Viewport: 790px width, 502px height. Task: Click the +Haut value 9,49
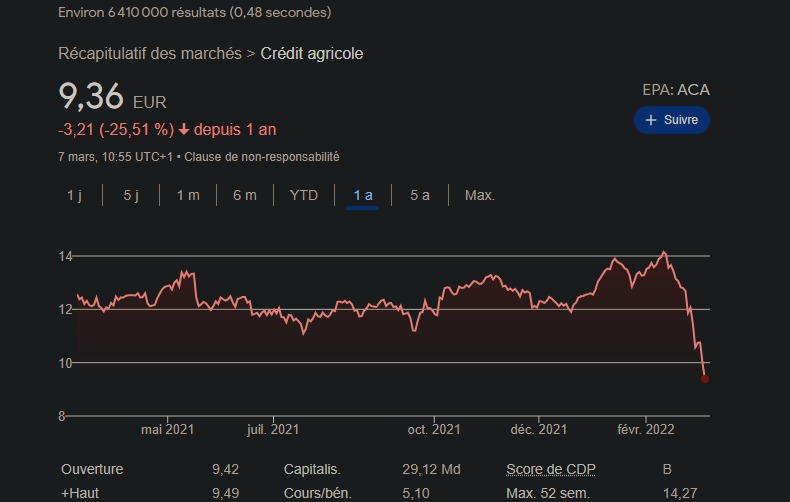click(x=225, y=492)
